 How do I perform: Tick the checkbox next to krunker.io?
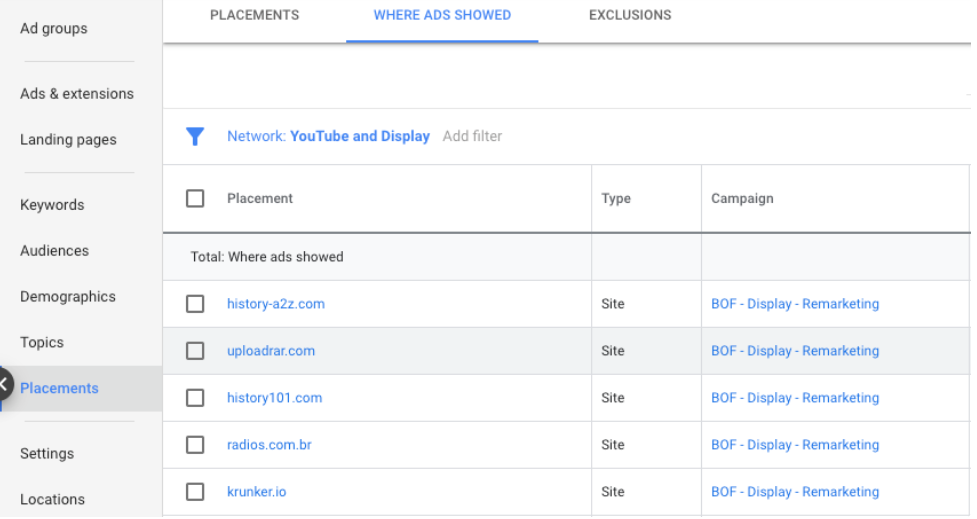coord(195,492)
